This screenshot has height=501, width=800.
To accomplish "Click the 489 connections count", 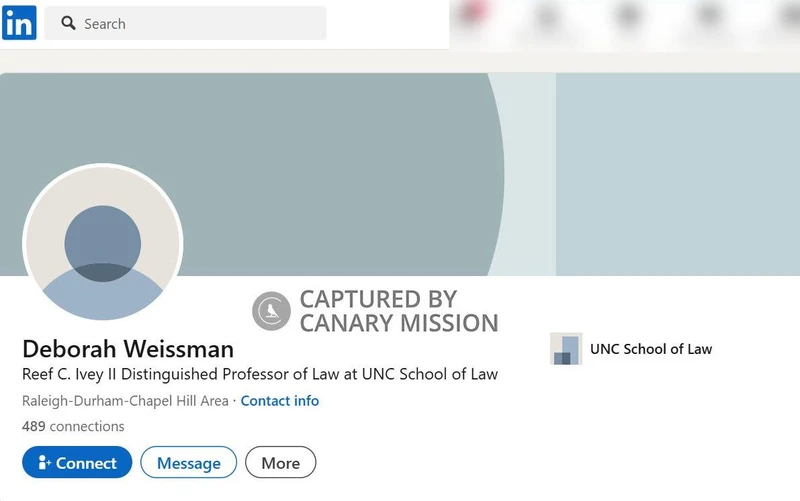I will coord(73,426).
